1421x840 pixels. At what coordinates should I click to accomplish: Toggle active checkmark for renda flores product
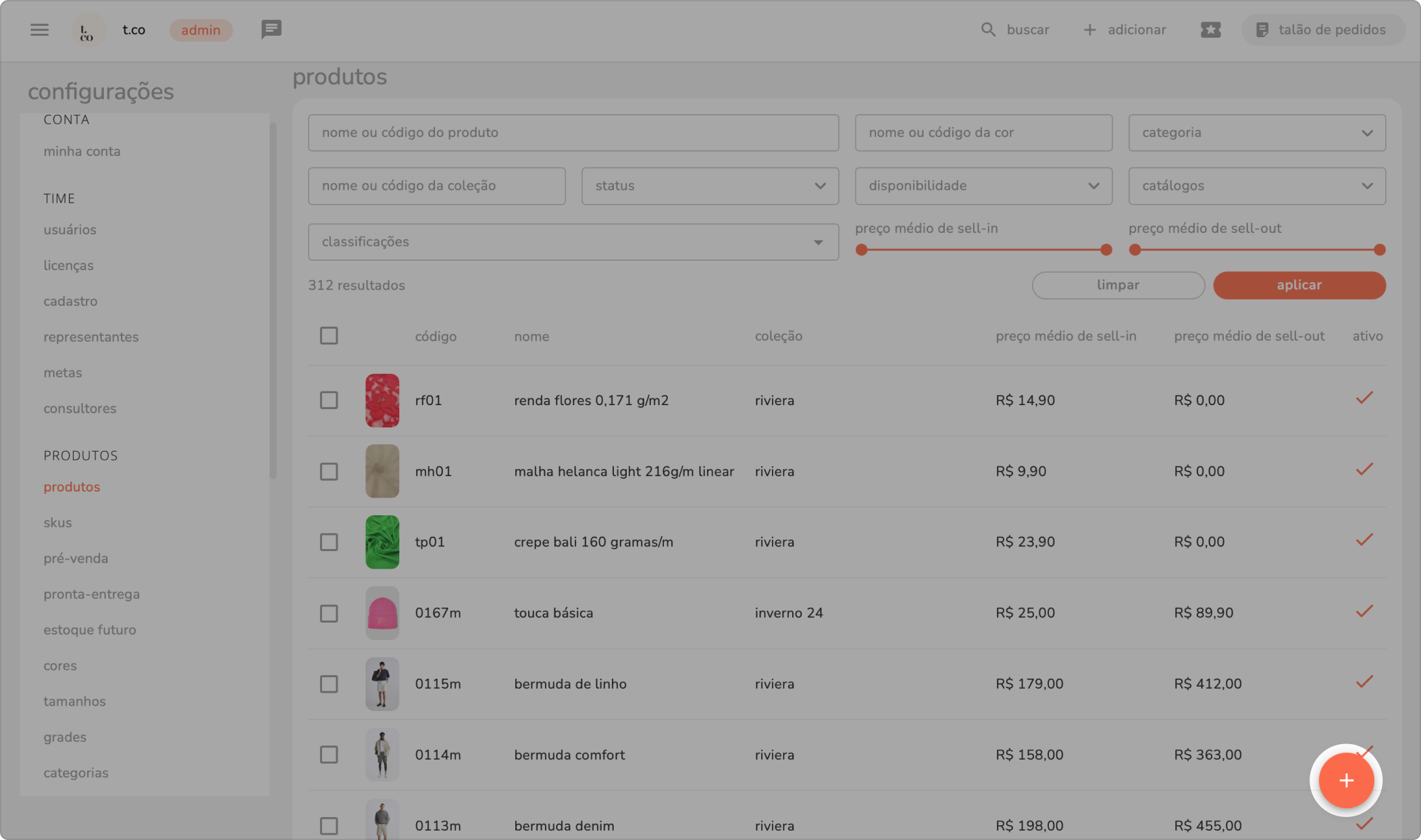tap(1364, 398)
